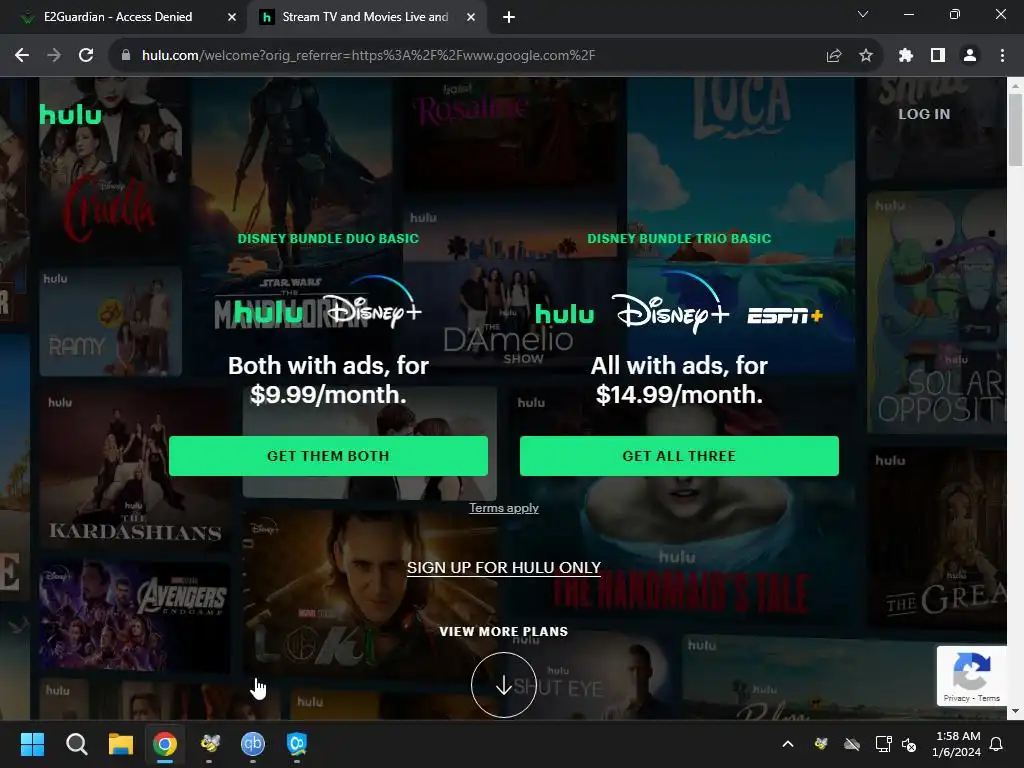This screenshot has width=1024, height=768.
Task: Click the GET THEM BOTH button
Action: click(328, 456)
